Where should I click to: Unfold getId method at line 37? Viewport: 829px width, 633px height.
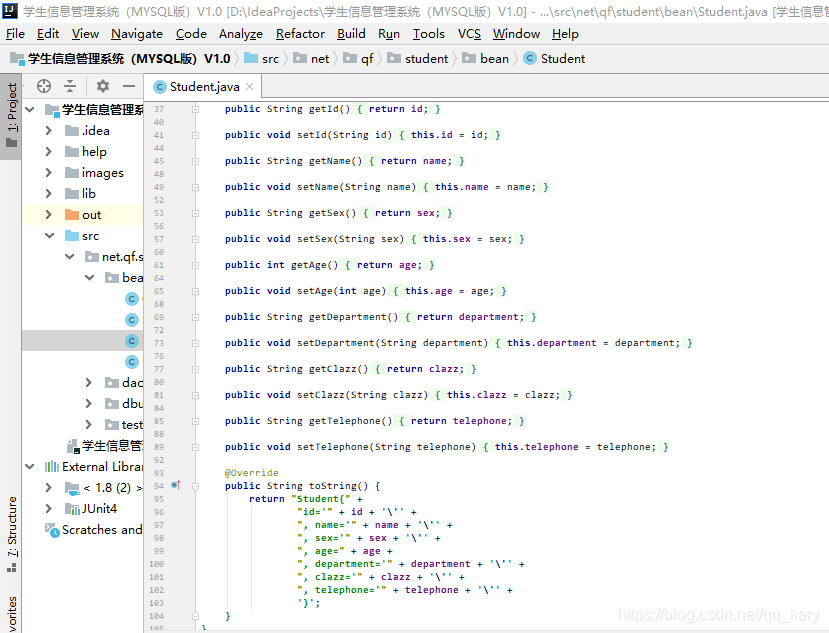click(x=196, y=109)
